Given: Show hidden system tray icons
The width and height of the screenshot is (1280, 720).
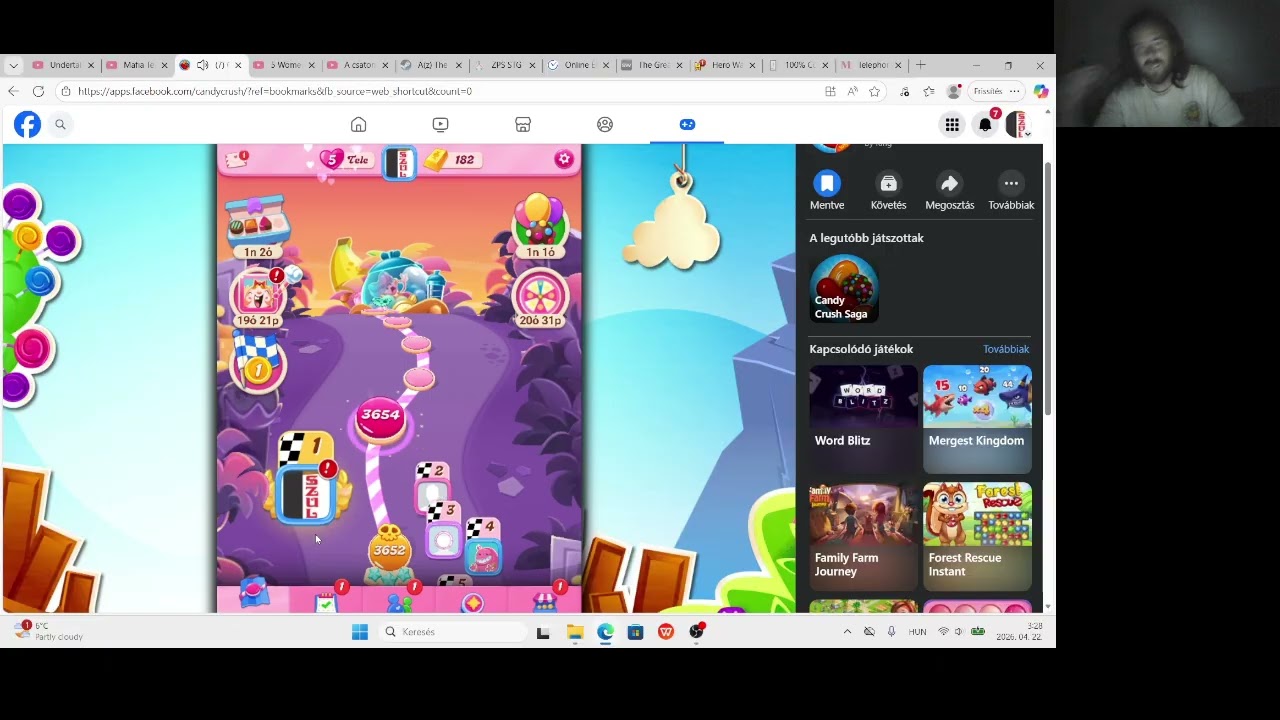Looking at the screenshot, I should point(847,632).
